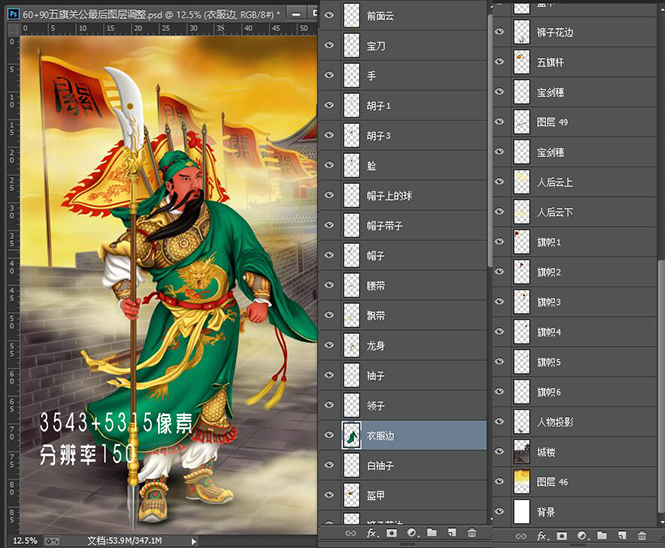Select 图层 46 layer
665x548 pixels.
(575, 482)
